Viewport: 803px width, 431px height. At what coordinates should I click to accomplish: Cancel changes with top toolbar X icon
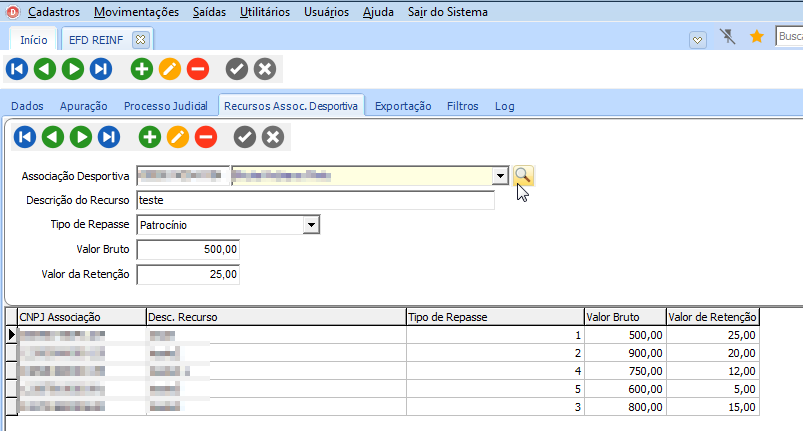tap(265, 69)
